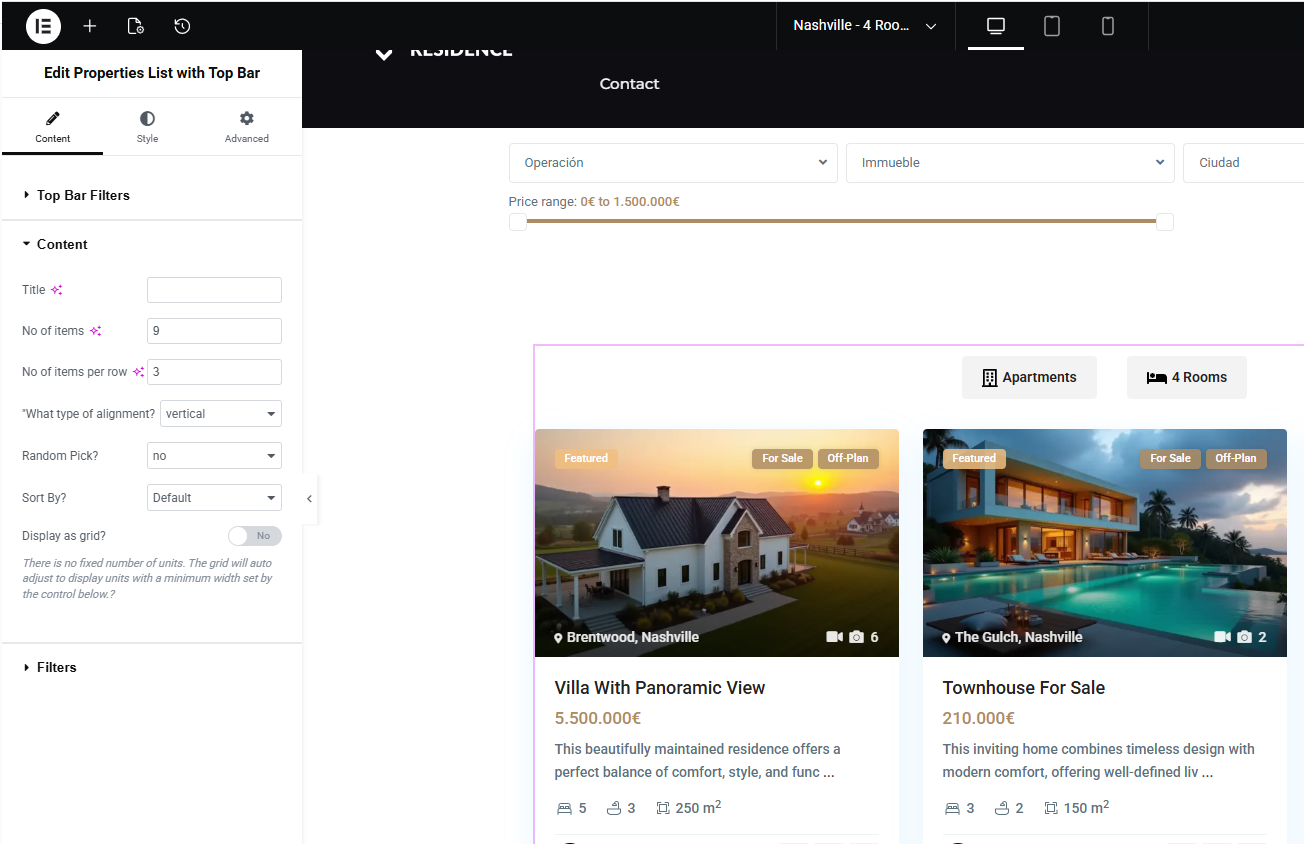Viewport: 1304px width, 844px height.
Task: Click the 4 Rooms filter button
Action: (x=1186, y=377)
